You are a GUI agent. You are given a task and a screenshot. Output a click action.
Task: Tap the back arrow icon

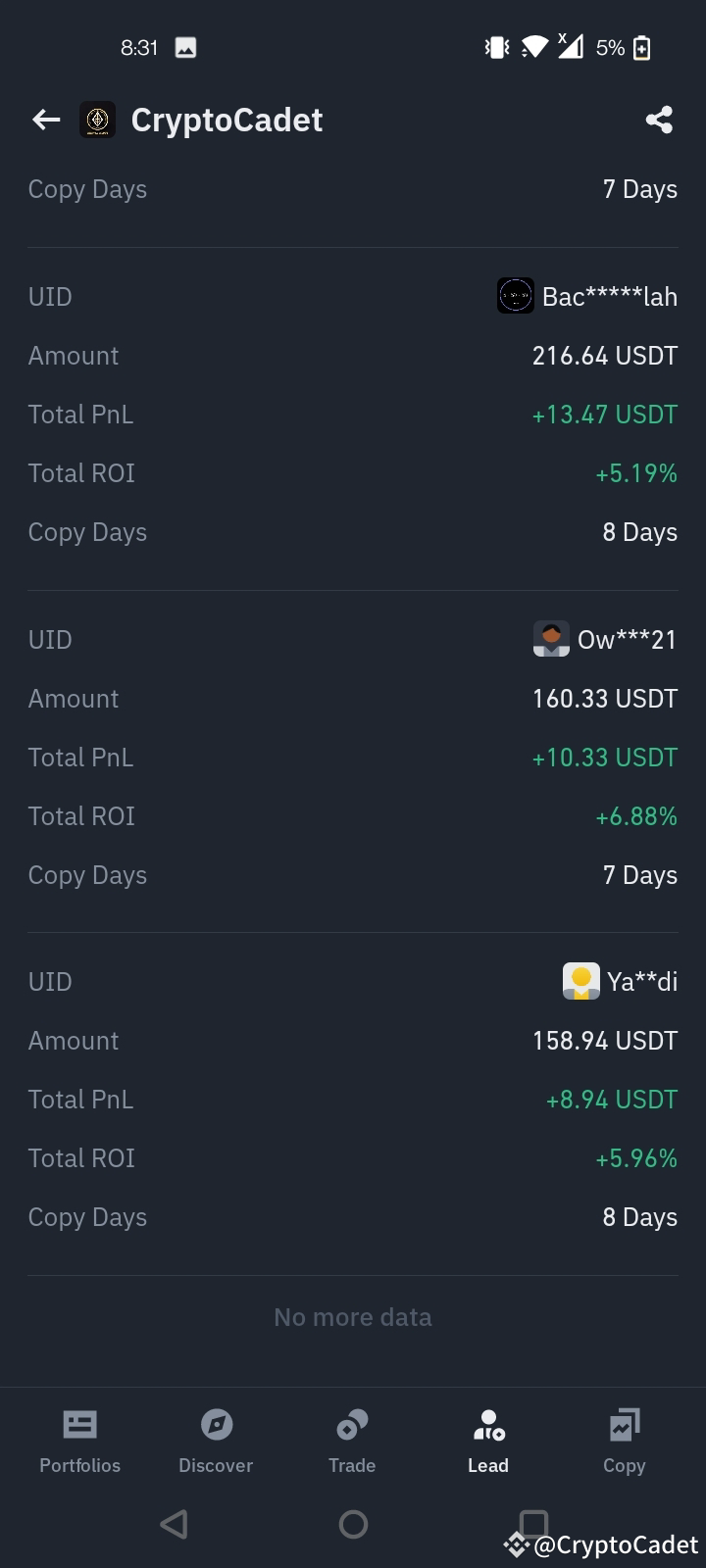46,120
